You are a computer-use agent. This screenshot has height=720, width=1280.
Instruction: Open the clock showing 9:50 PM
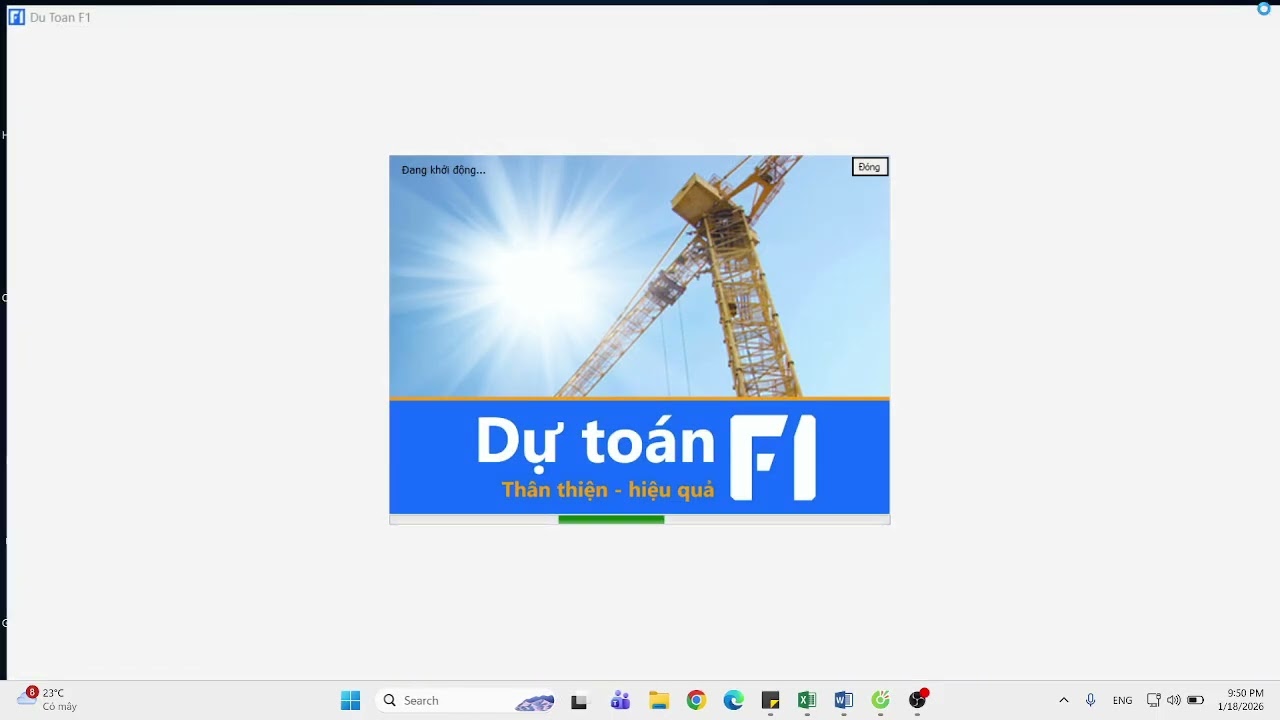point(1241,700)
